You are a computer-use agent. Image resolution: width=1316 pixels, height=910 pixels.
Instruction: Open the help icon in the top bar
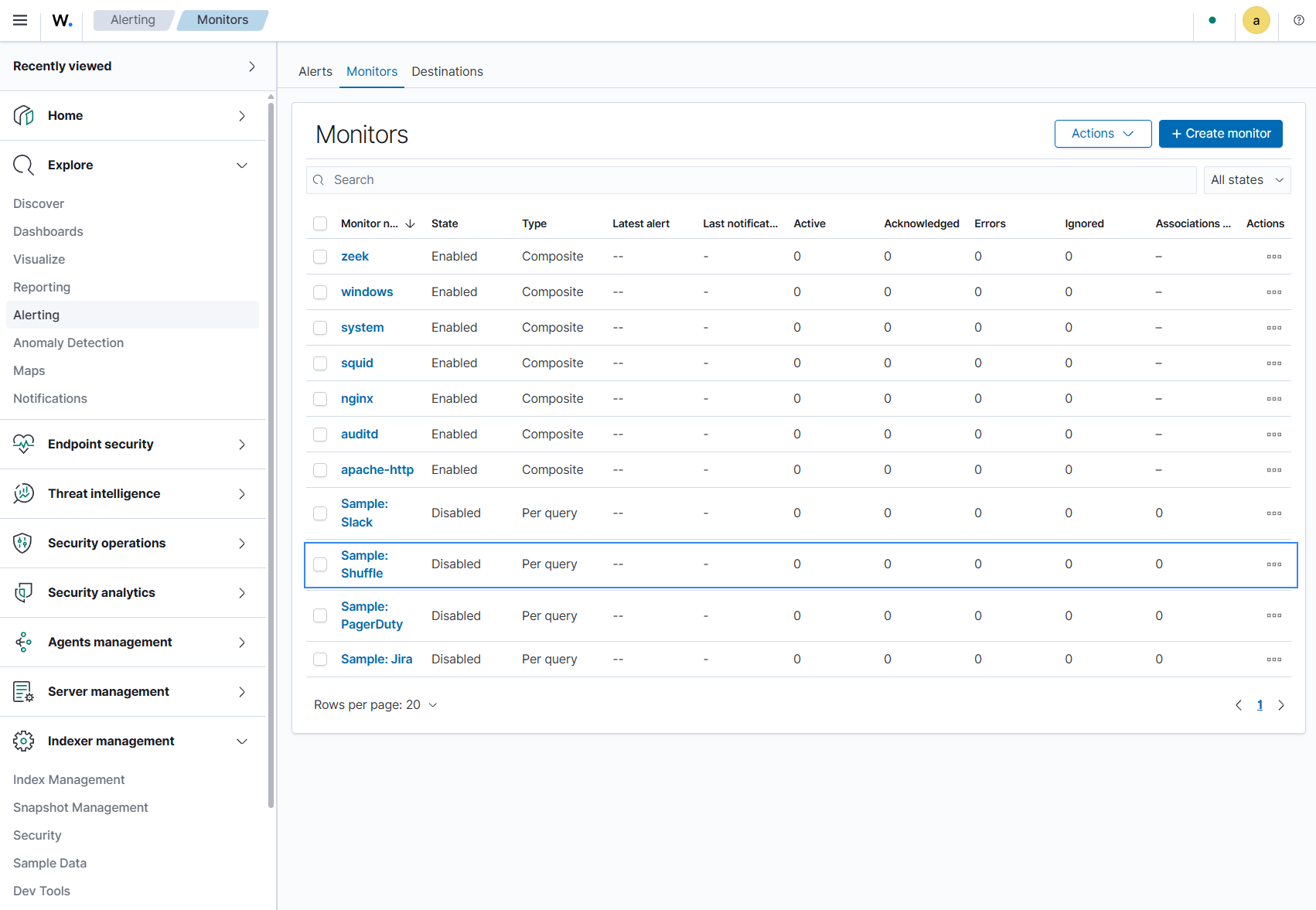(1299, 20)
